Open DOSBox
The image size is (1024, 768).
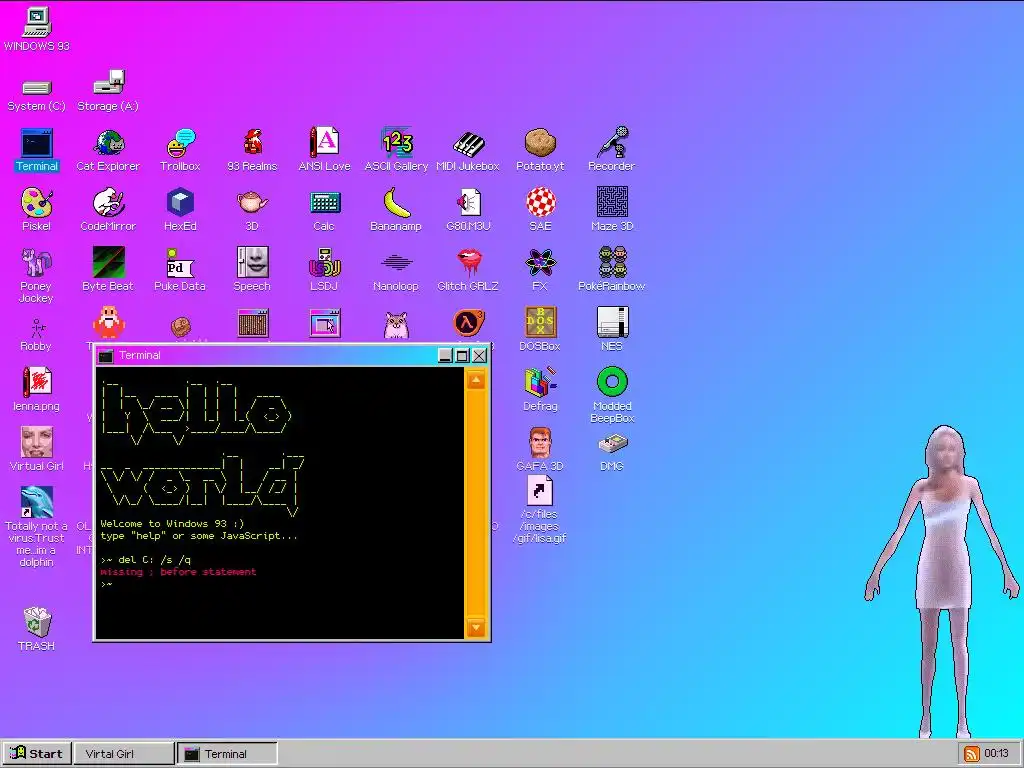pyautogui.click(x=540, y=329)
